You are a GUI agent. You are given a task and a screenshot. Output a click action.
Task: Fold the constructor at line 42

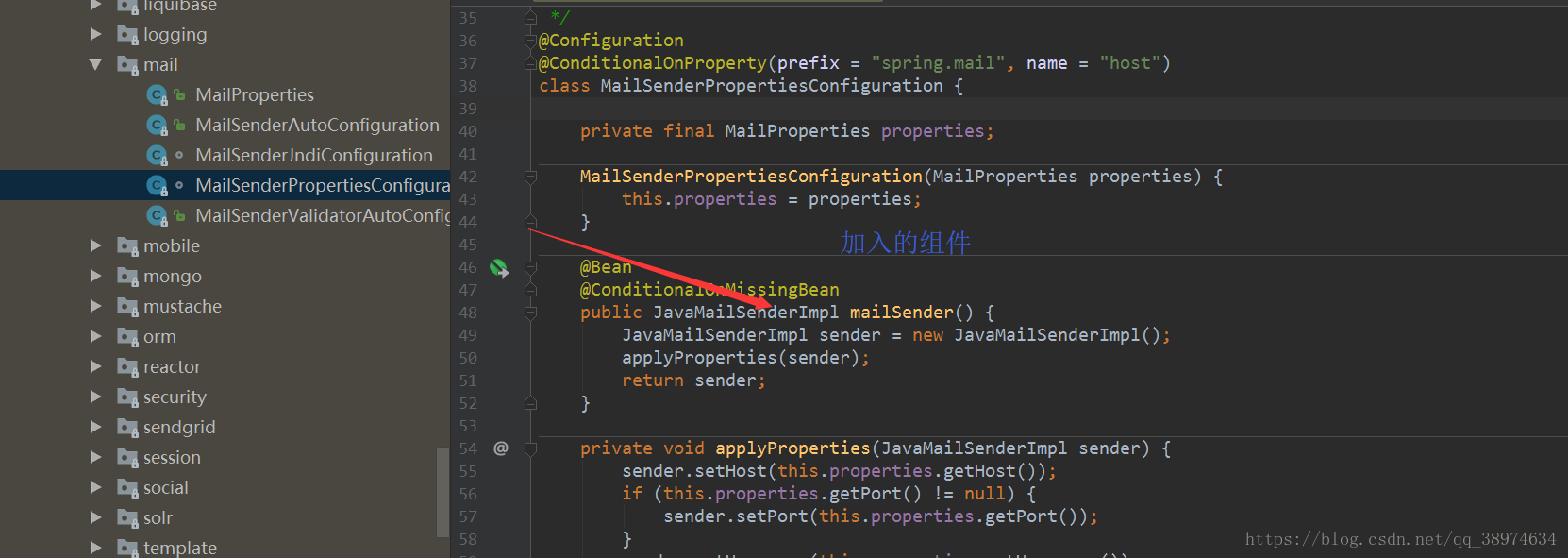point(530,177)
